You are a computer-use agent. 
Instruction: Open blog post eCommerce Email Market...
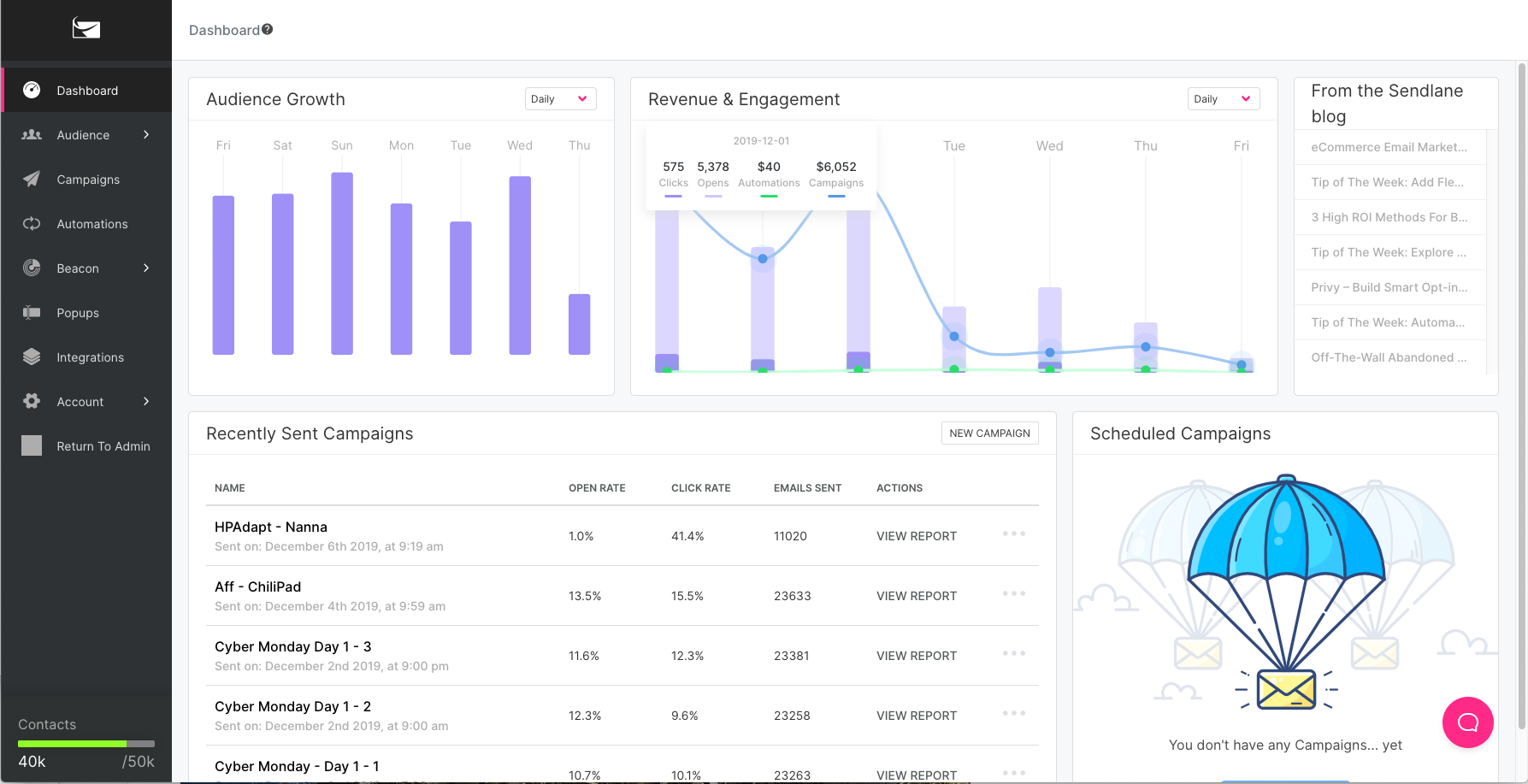click(1389, 147)
